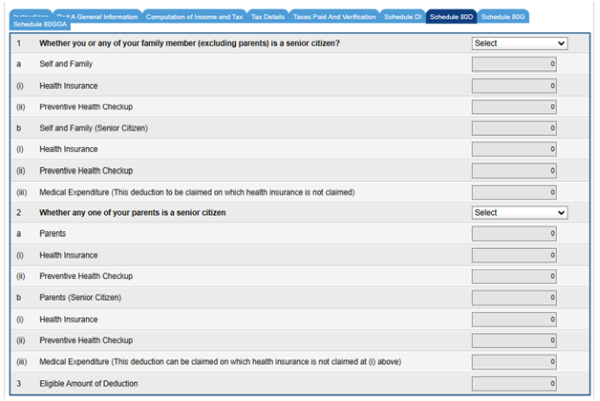The width and height of the screenshot is (600, 401).
Task: Click the Schedule 80D tab
Action: click(451, 17)
